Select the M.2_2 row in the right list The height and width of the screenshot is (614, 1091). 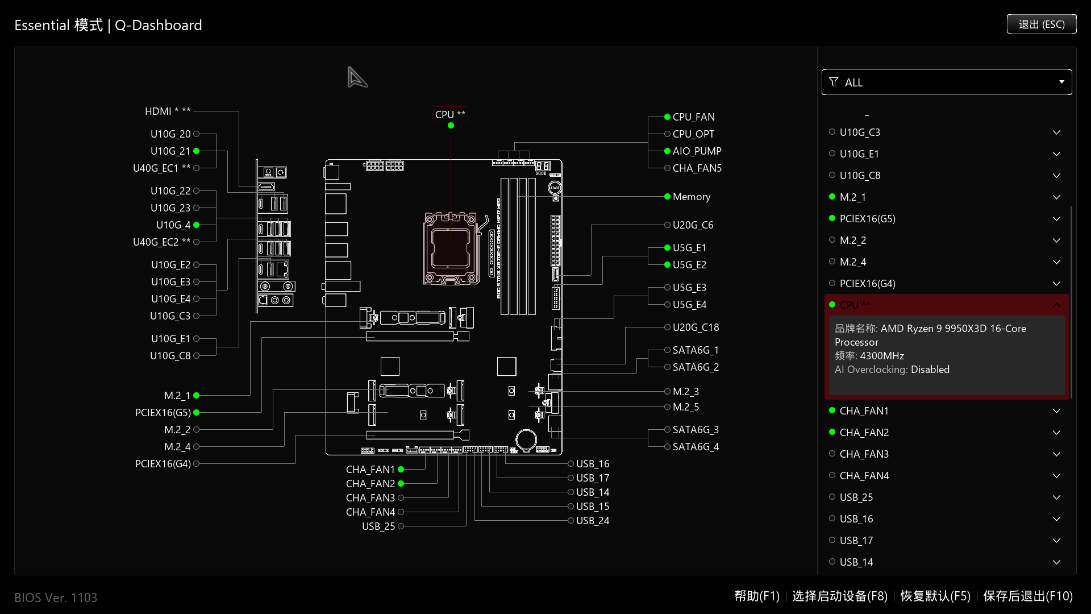946,240
